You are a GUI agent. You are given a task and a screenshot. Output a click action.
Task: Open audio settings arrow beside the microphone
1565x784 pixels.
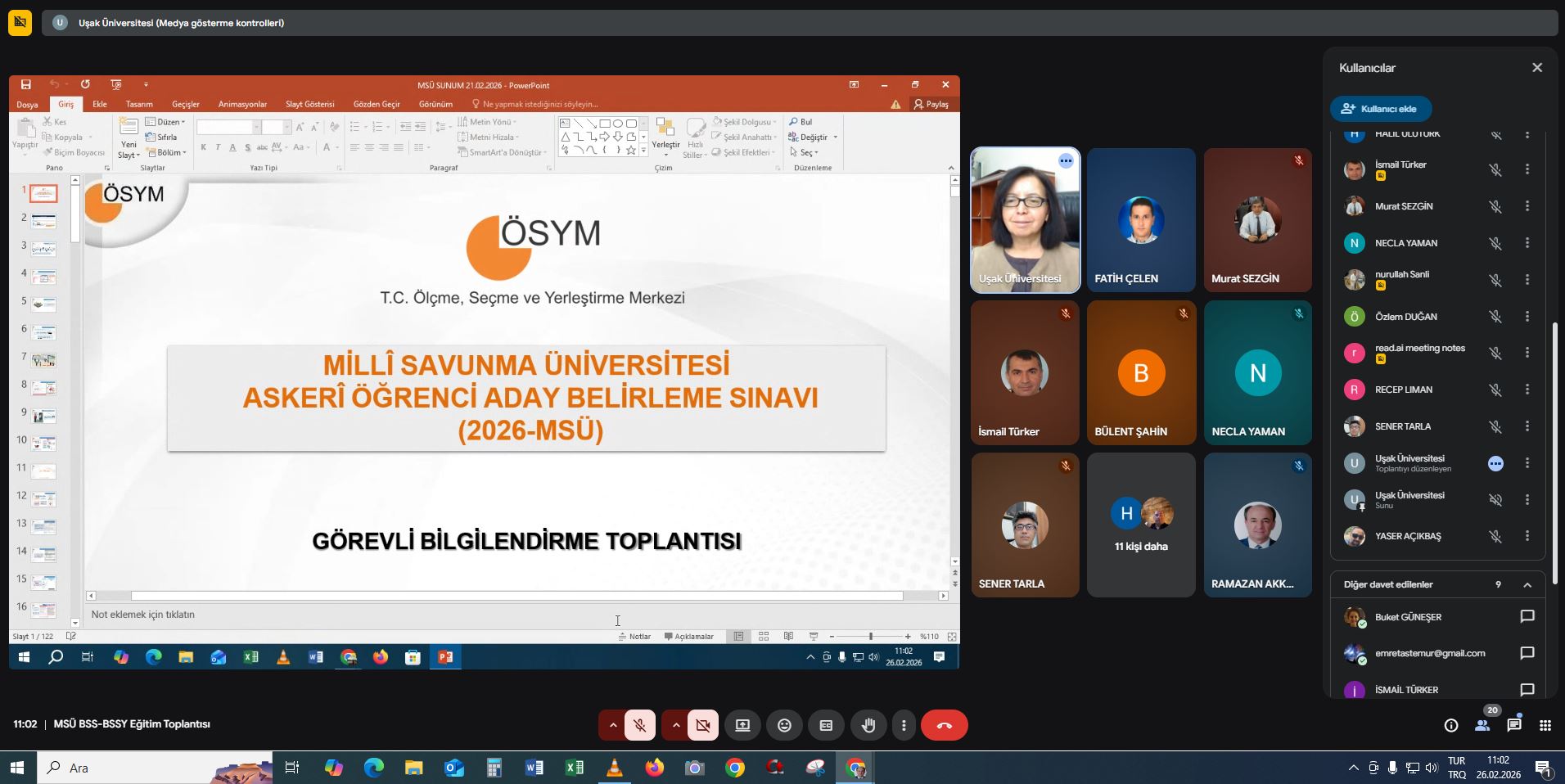[x=612, y=725]
